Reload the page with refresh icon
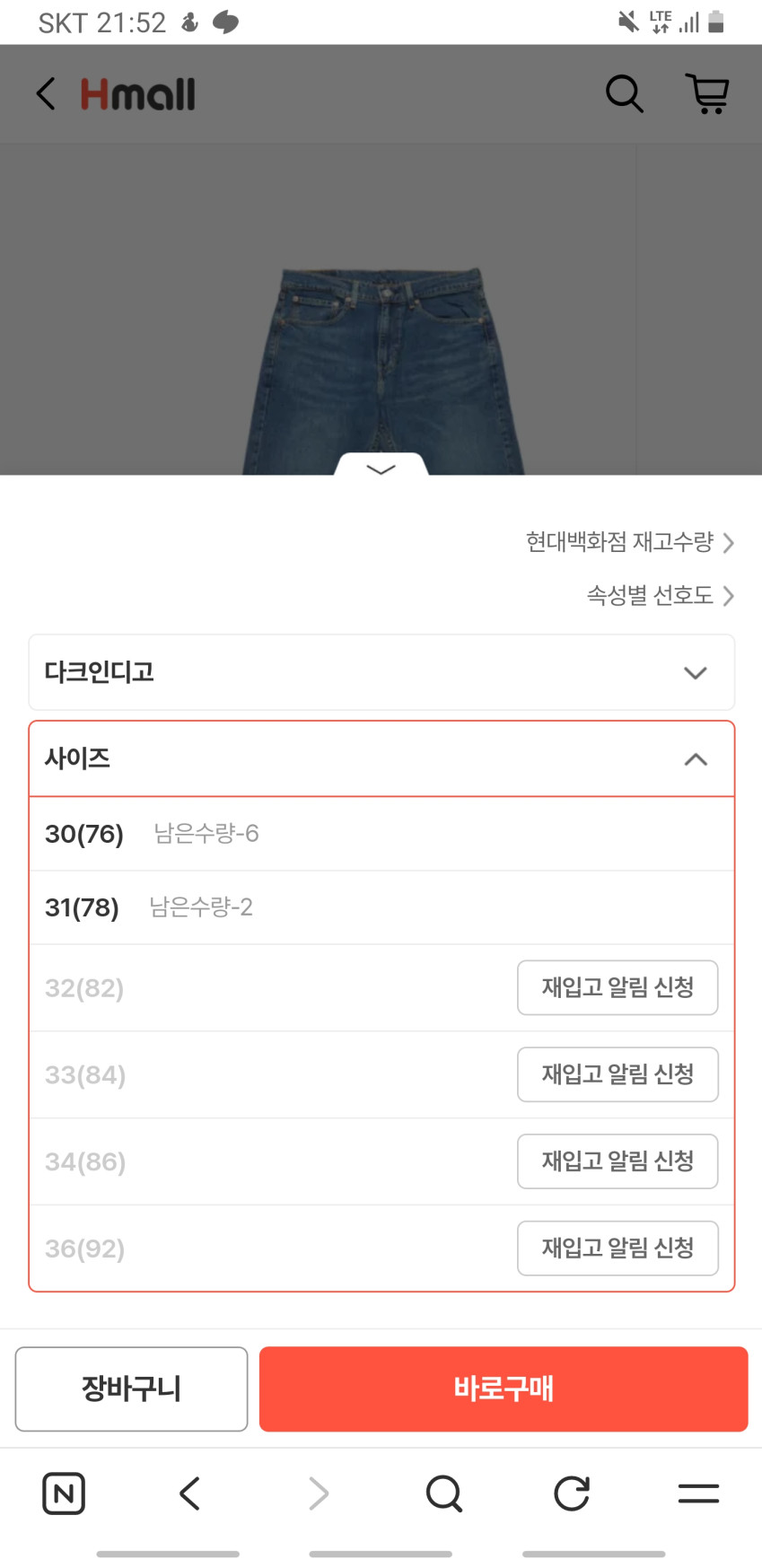762x1568 pixels. tap(572, 1494)
